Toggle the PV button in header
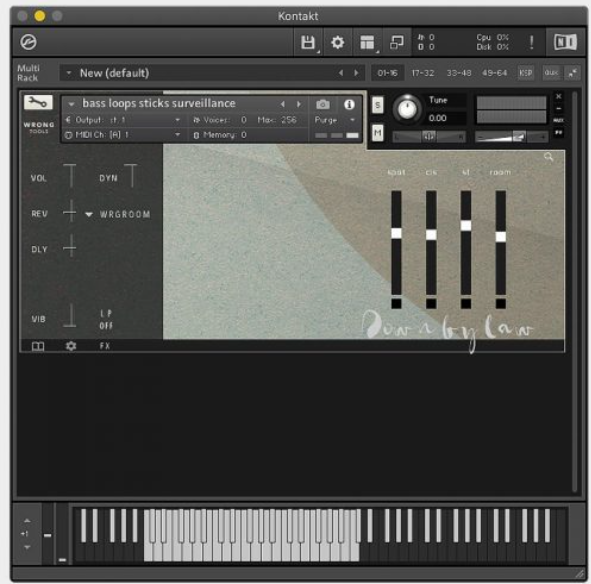This screenshot has width=591, height=584. pyautogui.click(x=559, y=133)
